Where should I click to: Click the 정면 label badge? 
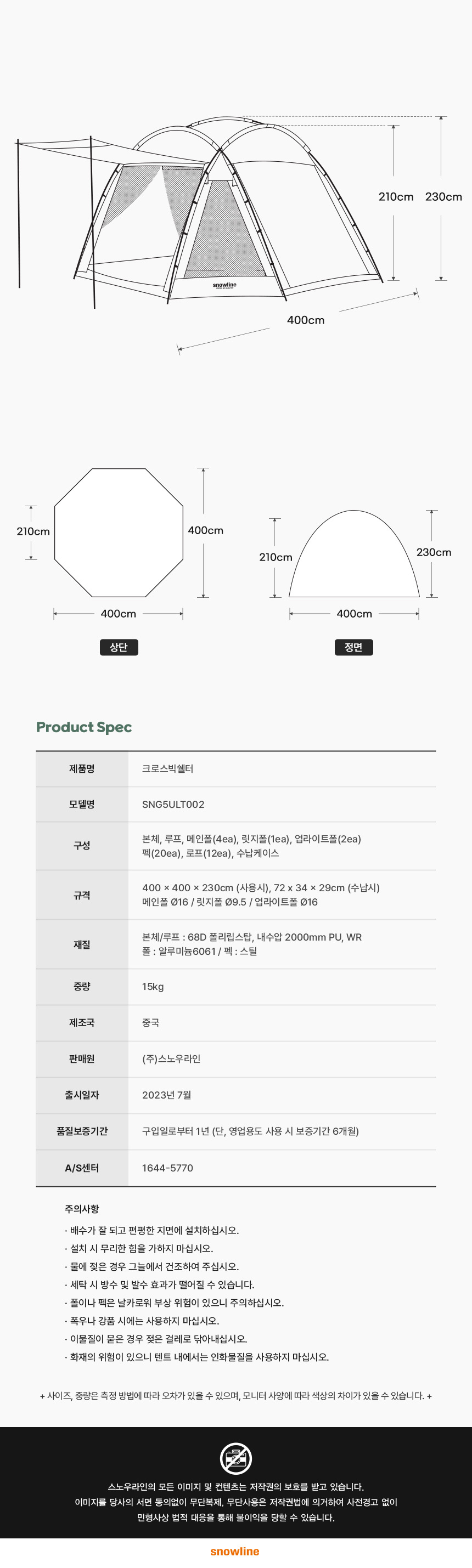click(354, 647)
